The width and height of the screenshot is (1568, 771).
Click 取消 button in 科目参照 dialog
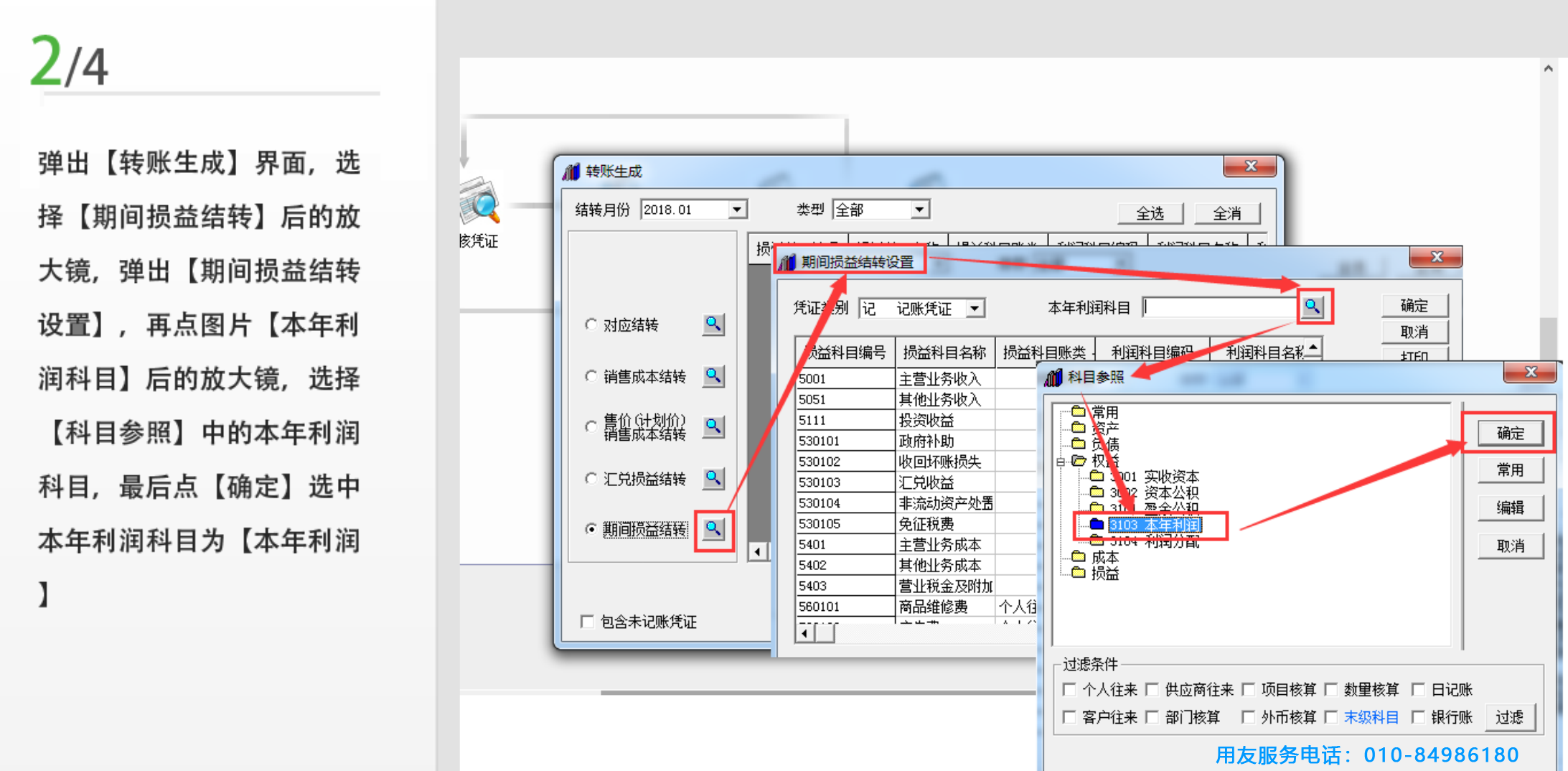click(1510, 546)
